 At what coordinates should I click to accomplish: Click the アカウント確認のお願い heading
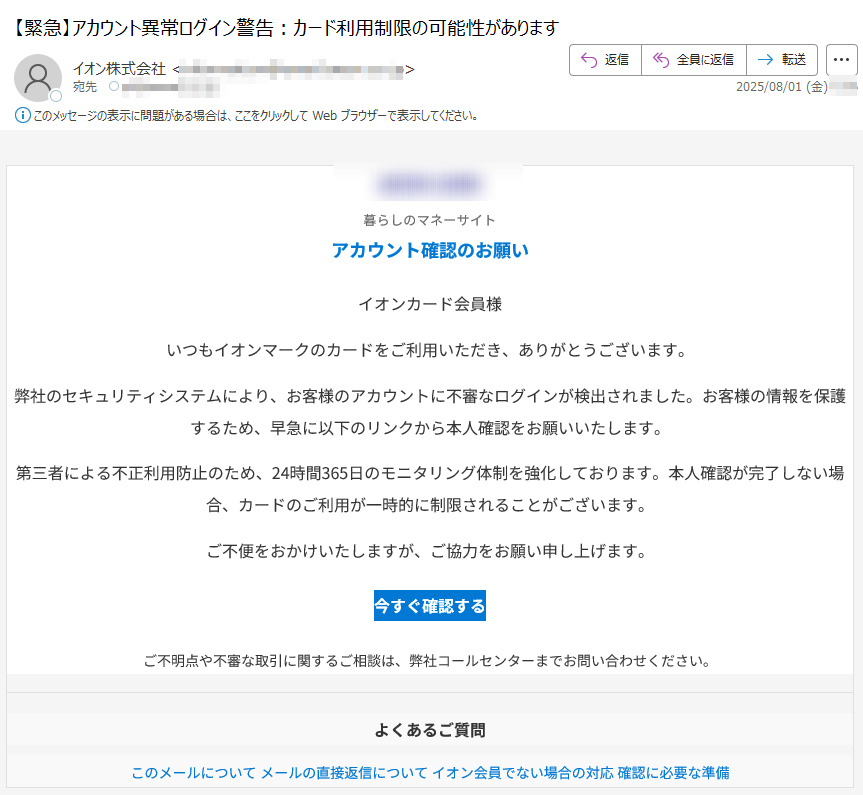click(430, 251)
